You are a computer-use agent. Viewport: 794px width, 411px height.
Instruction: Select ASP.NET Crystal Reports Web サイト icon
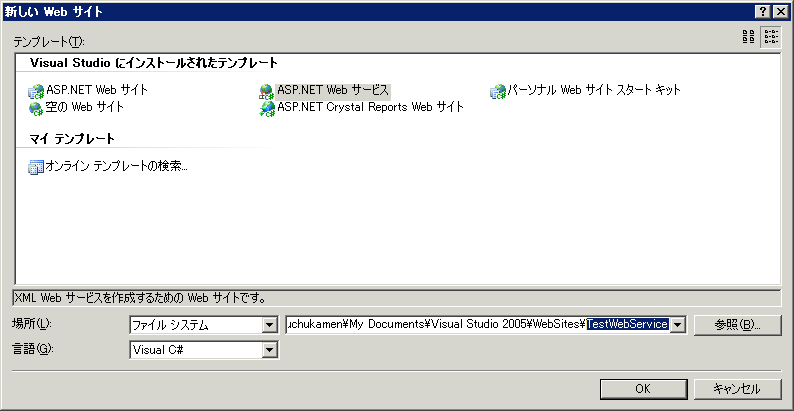pos(267,108)
